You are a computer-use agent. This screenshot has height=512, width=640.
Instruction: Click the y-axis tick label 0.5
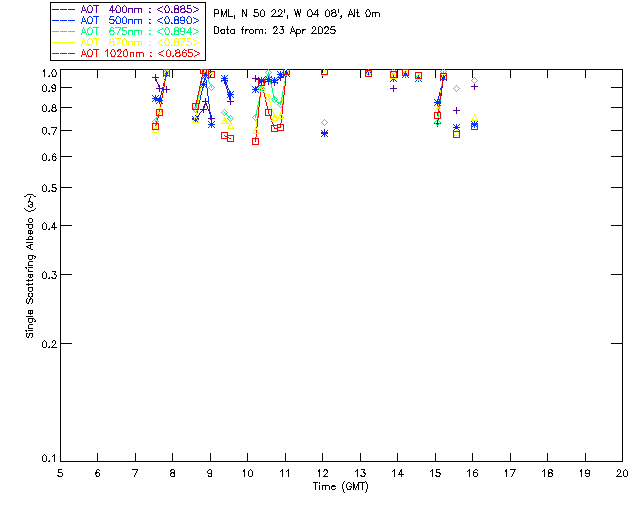[x=49, y=188]
